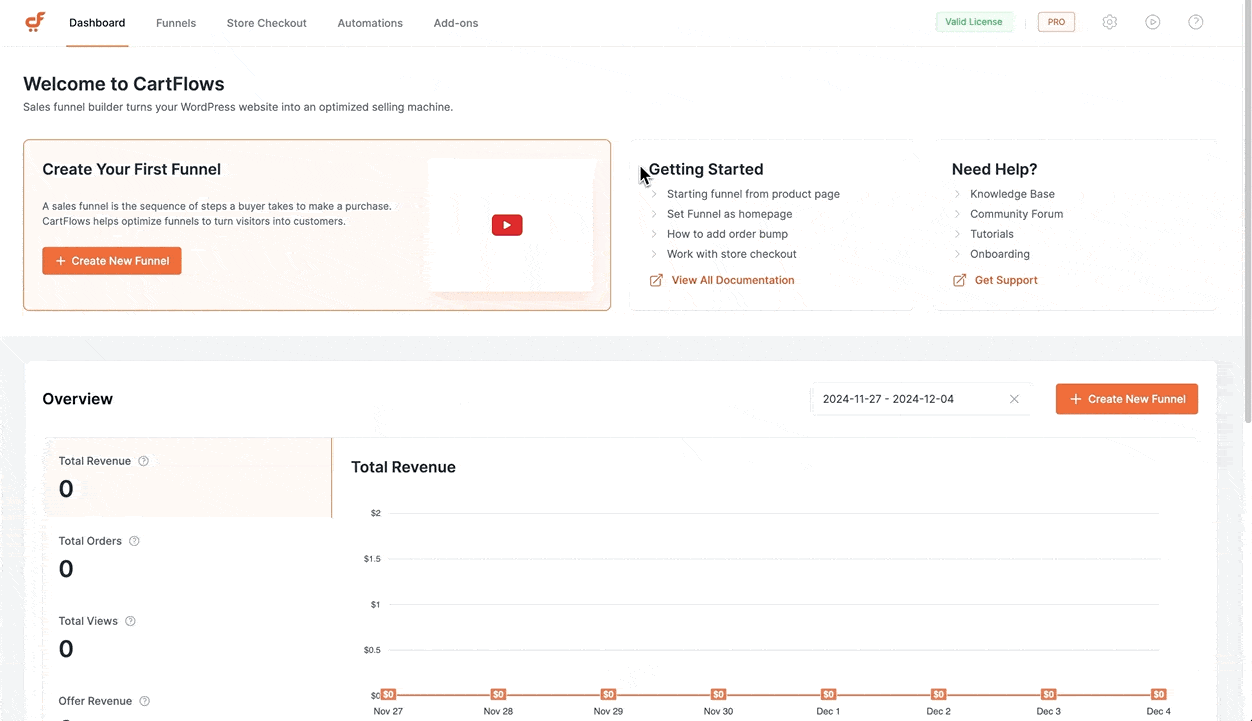Play the YouTube intro video
1252x721 pixels.
click(x=507, y=225)
